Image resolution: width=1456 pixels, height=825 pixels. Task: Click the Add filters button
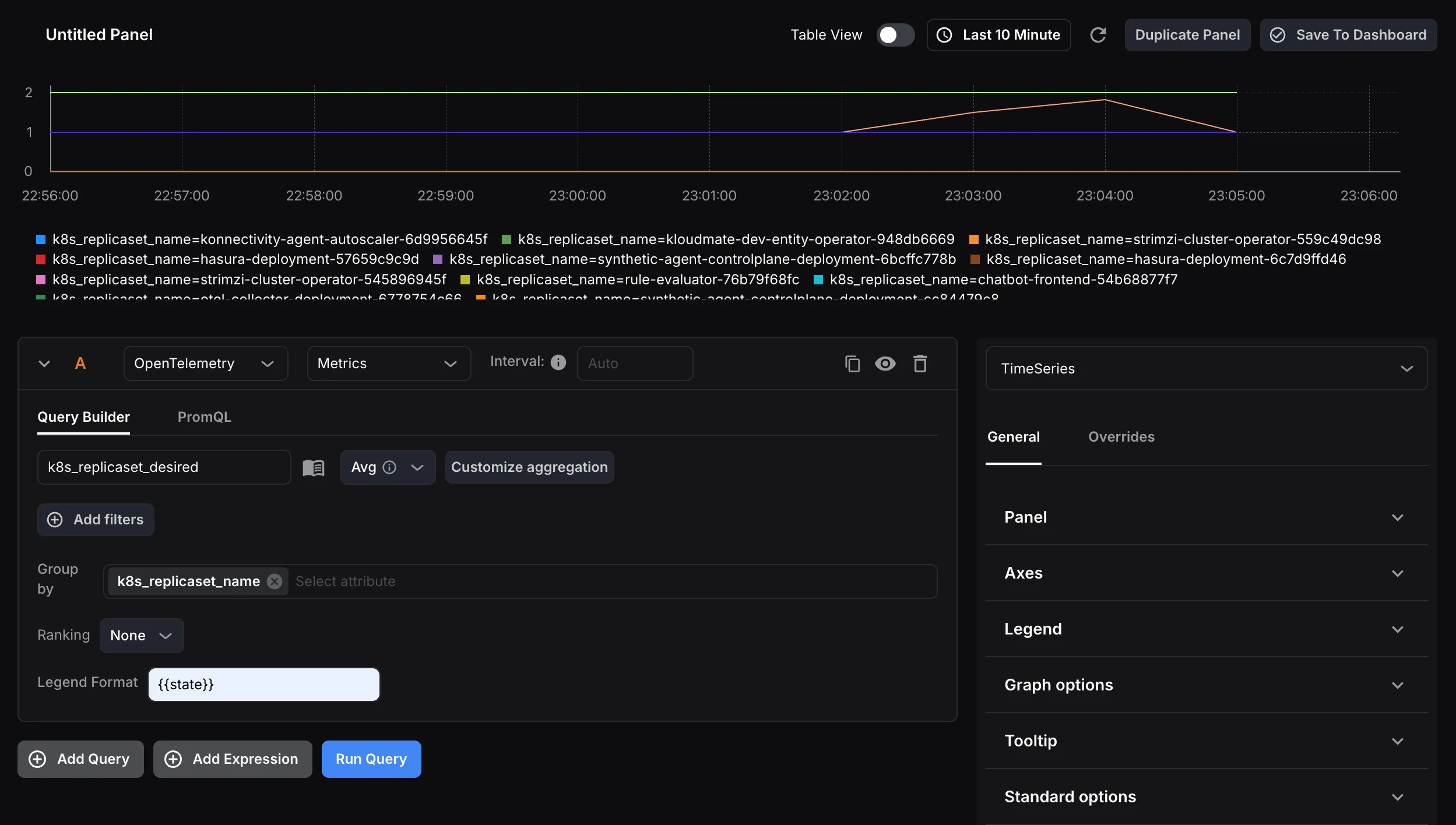96,520
